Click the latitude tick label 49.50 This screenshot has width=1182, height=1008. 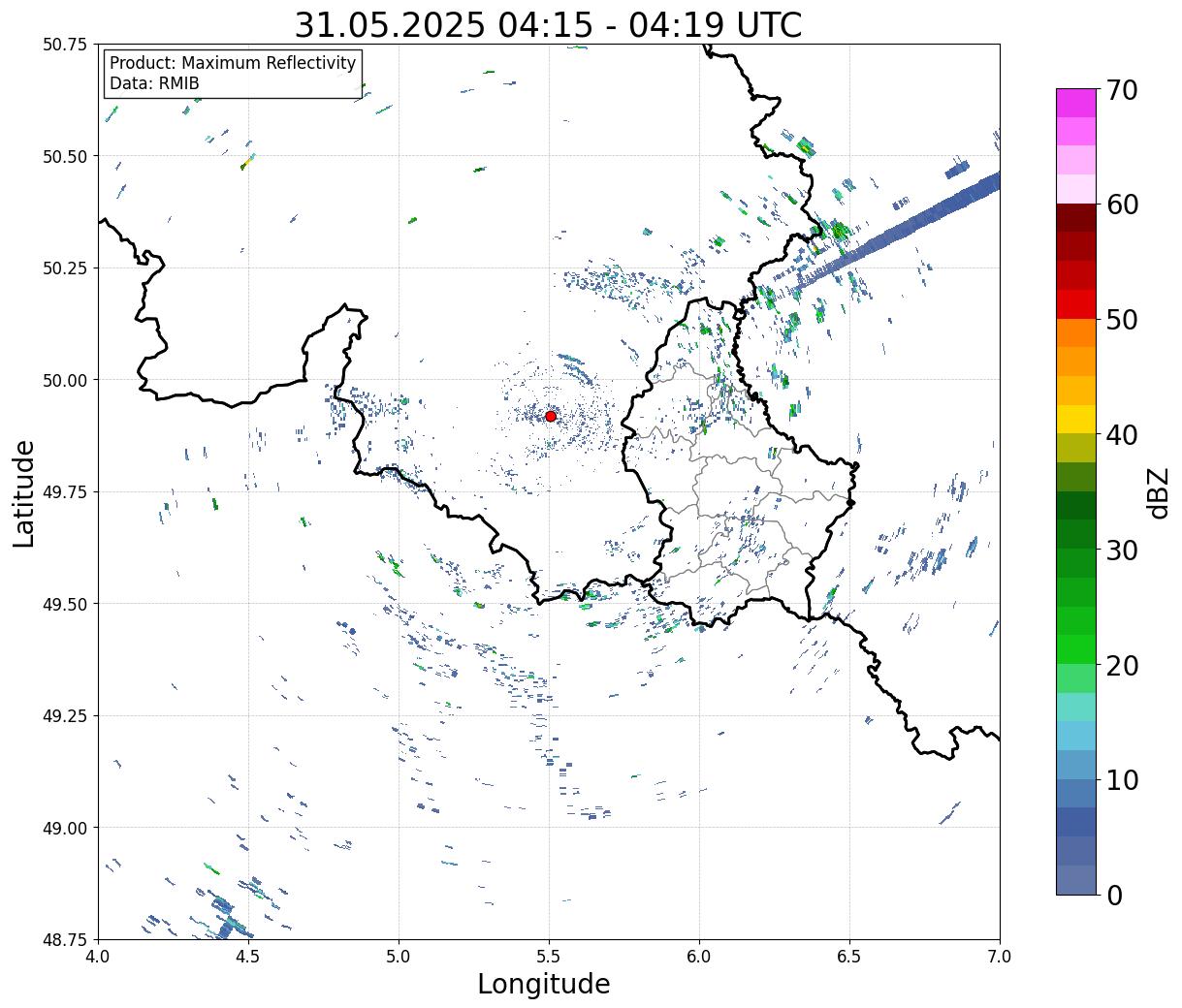[x=65, y=604]
